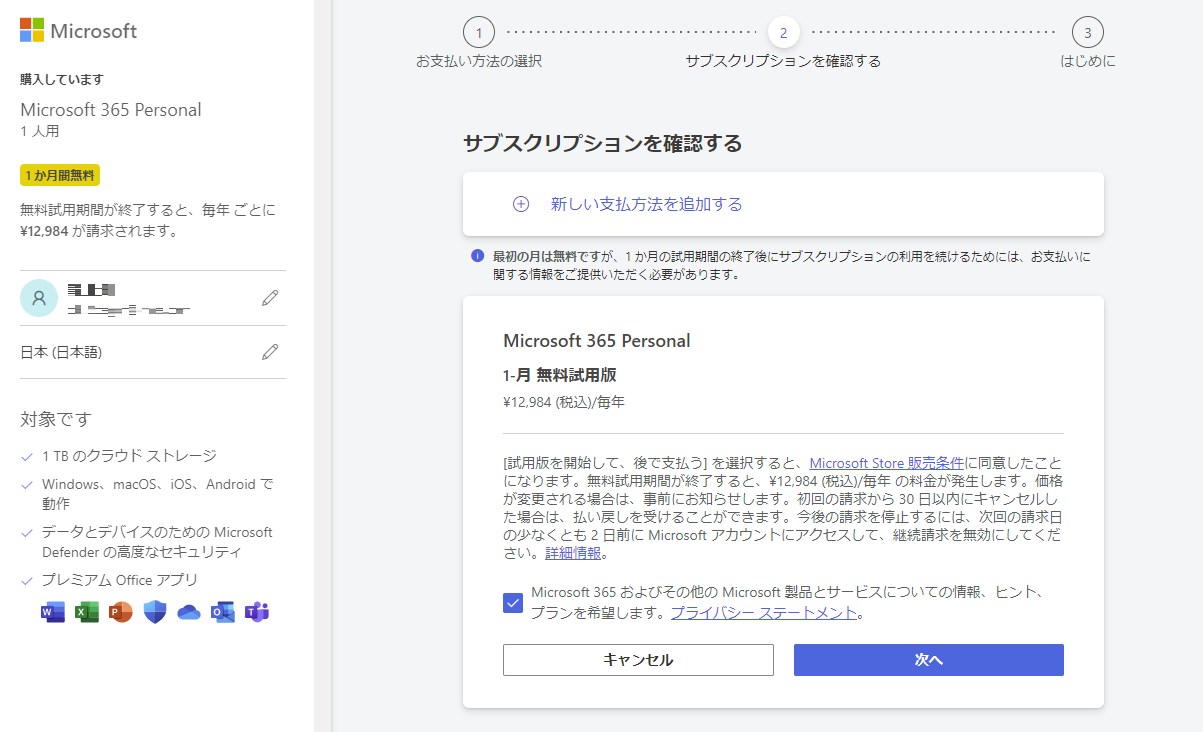1203x732 pixels.
Task: Click the 次へ button
Action: pyautogui.click(x=928, y=659)
